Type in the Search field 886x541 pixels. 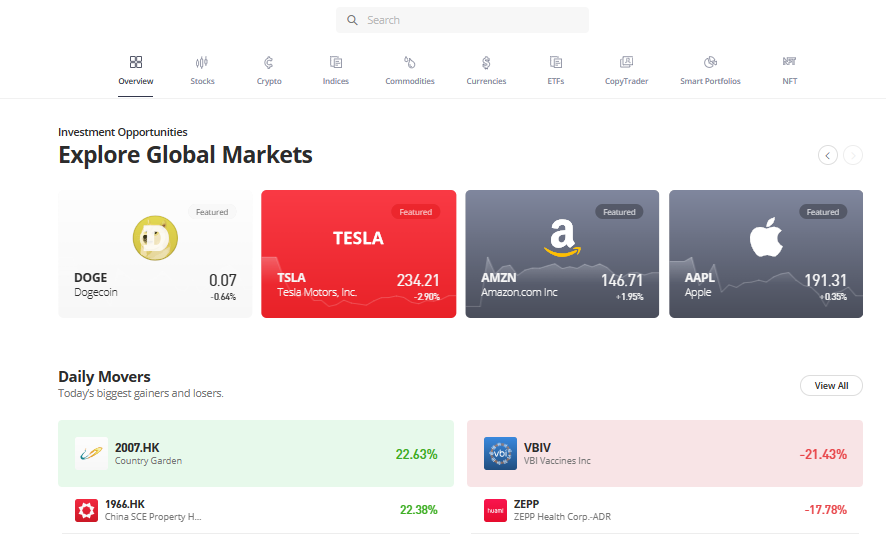pos(470,20)
